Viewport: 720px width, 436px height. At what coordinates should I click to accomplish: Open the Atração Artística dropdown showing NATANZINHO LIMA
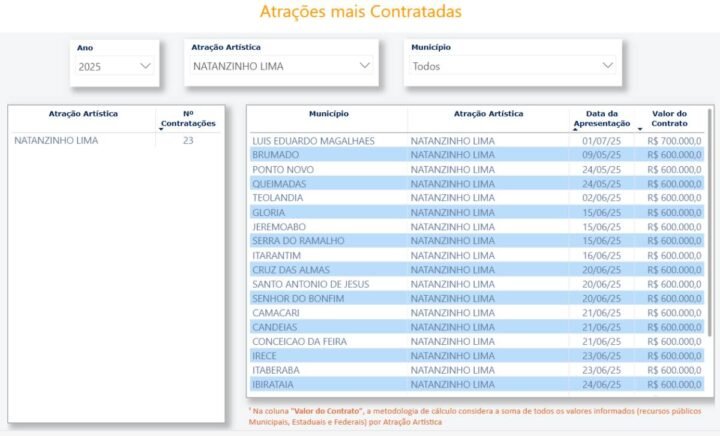click(281, 66)
